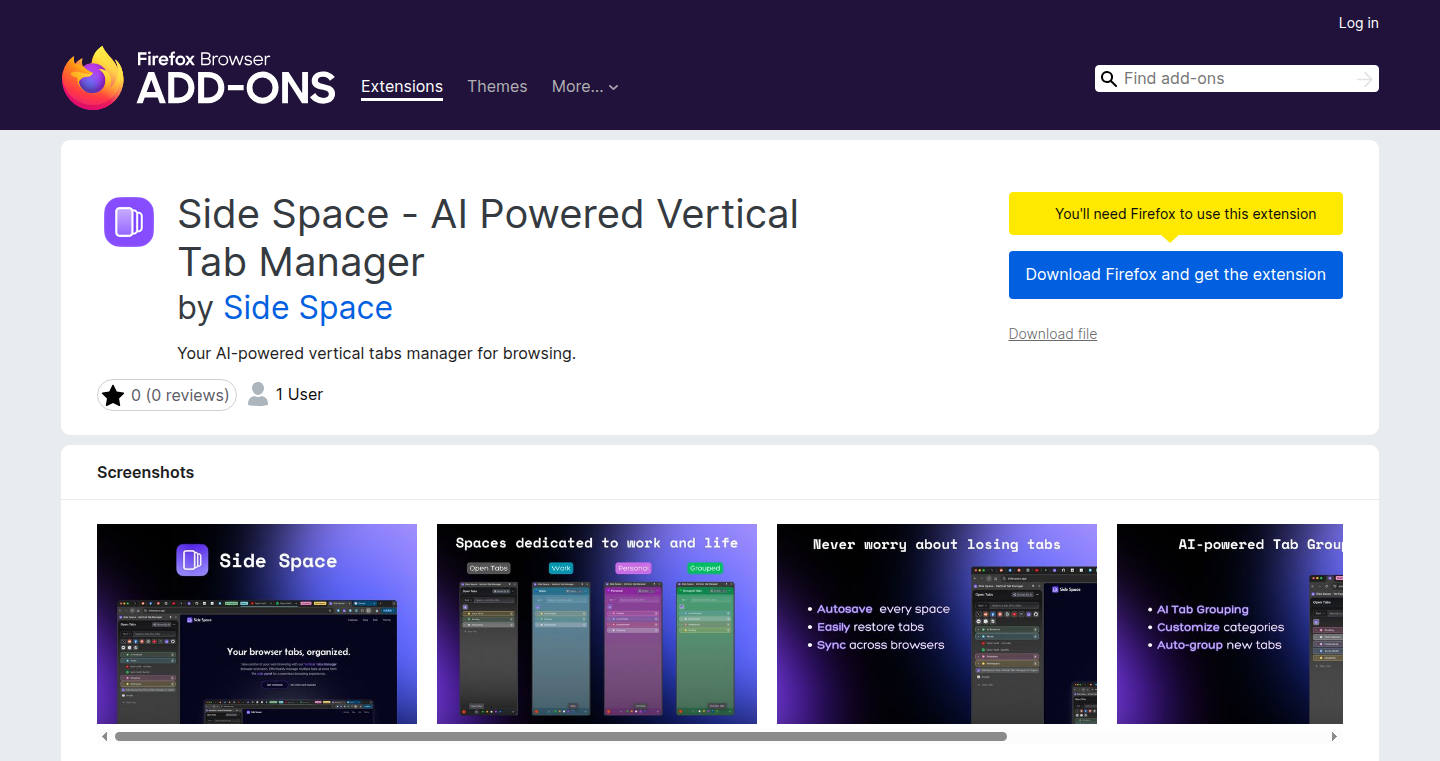1440x761 pixels.
Task: Click Download Firefox and get the extension
Action: [x=1176, y=275]
